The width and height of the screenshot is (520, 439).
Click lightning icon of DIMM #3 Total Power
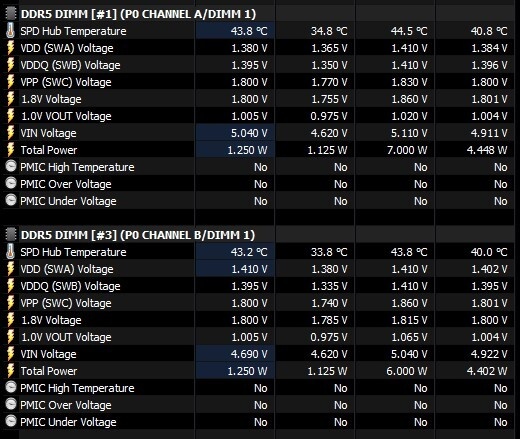coord(11,371)
